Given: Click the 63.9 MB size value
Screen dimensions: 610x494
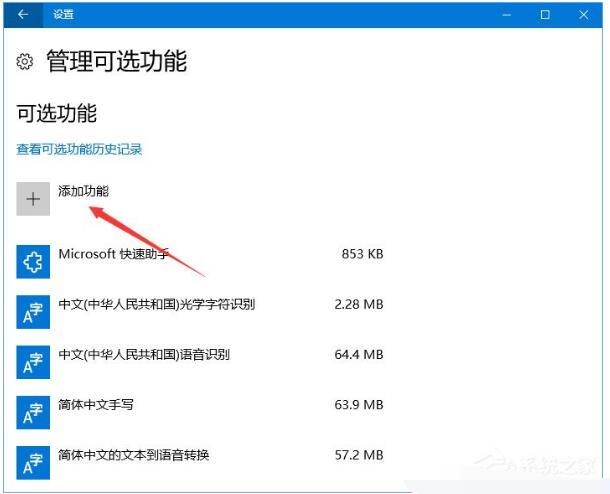Looking at the screenshot, I should 359,405.
